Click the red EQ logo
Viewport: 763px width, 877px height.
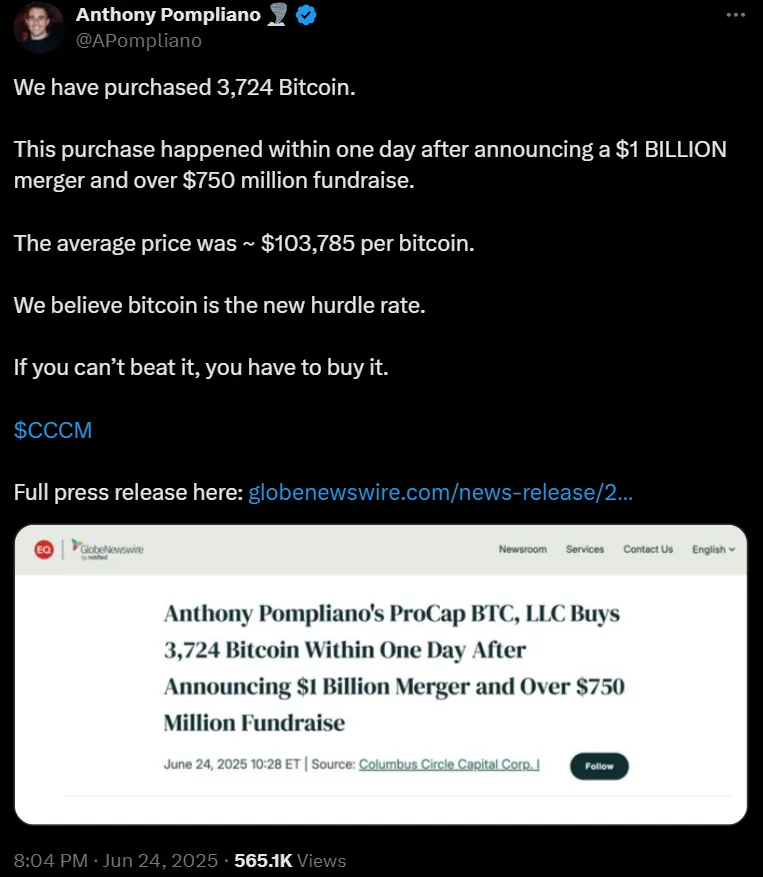[44, 549]
